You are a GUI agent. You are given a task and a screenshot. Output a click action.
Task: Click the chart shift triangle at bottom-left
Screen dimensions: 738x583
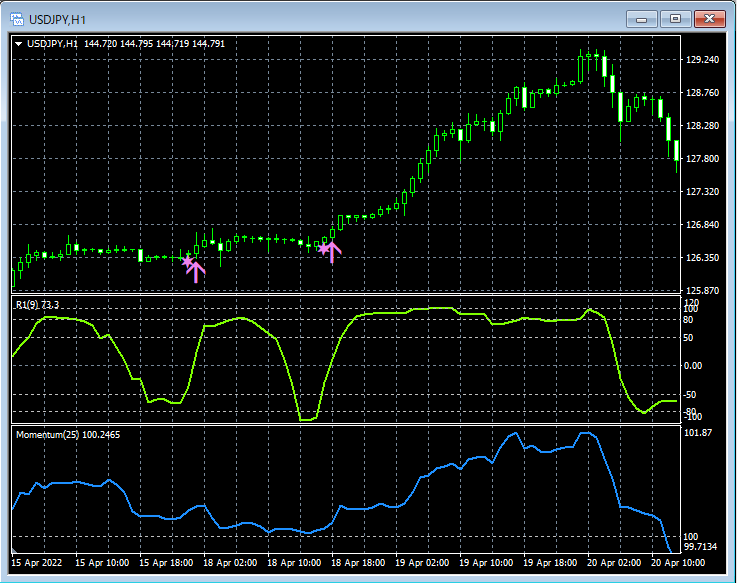[x=15, y=551]
